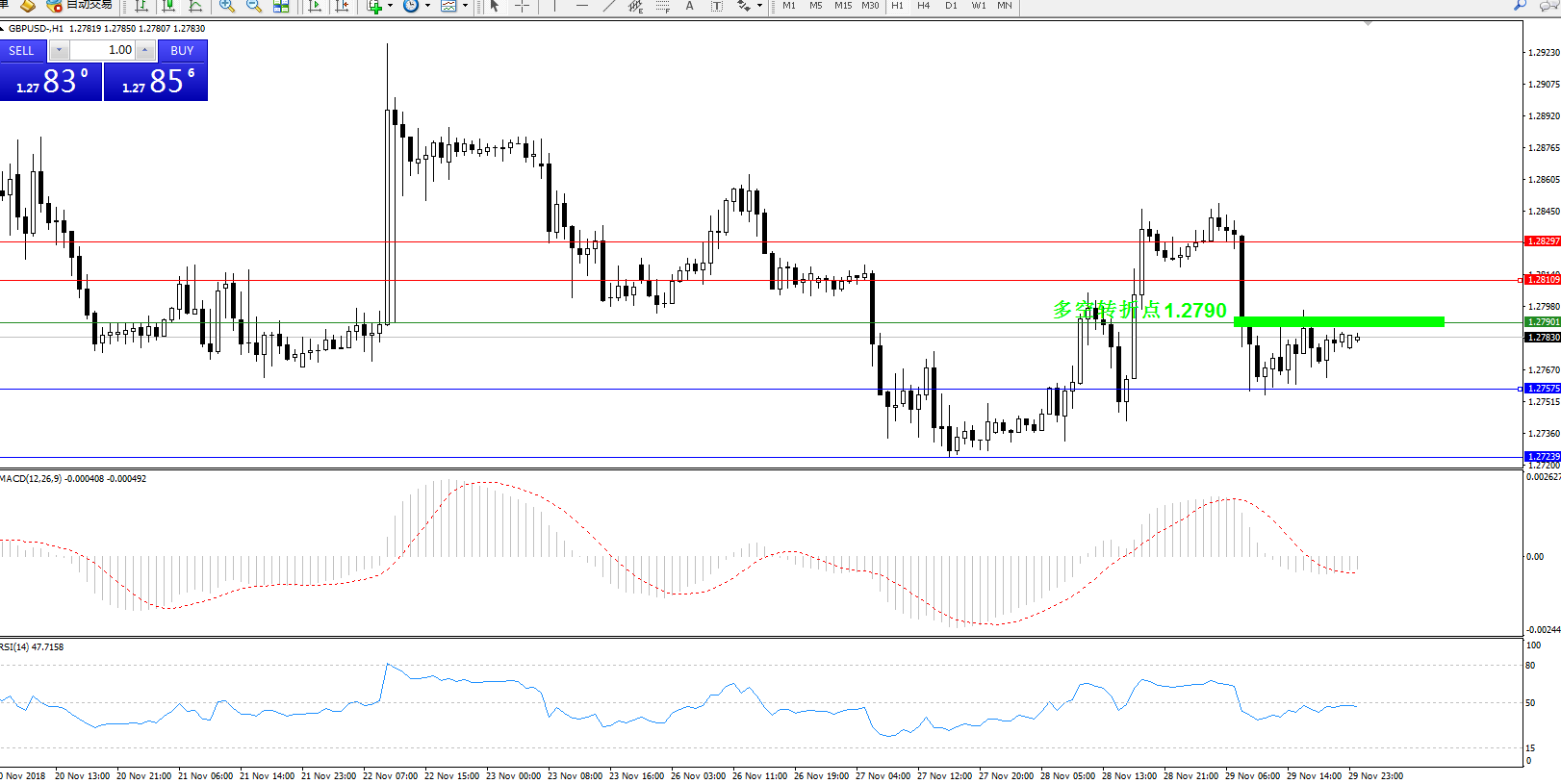
Task: Click the Zoom Out magnifier icon
Action: [254, 6]
